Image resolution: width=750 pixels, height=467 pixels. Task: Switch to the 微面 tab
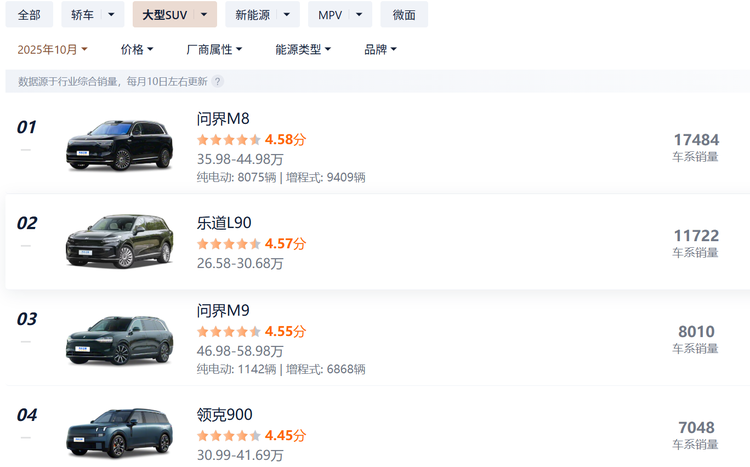(404, 15)
